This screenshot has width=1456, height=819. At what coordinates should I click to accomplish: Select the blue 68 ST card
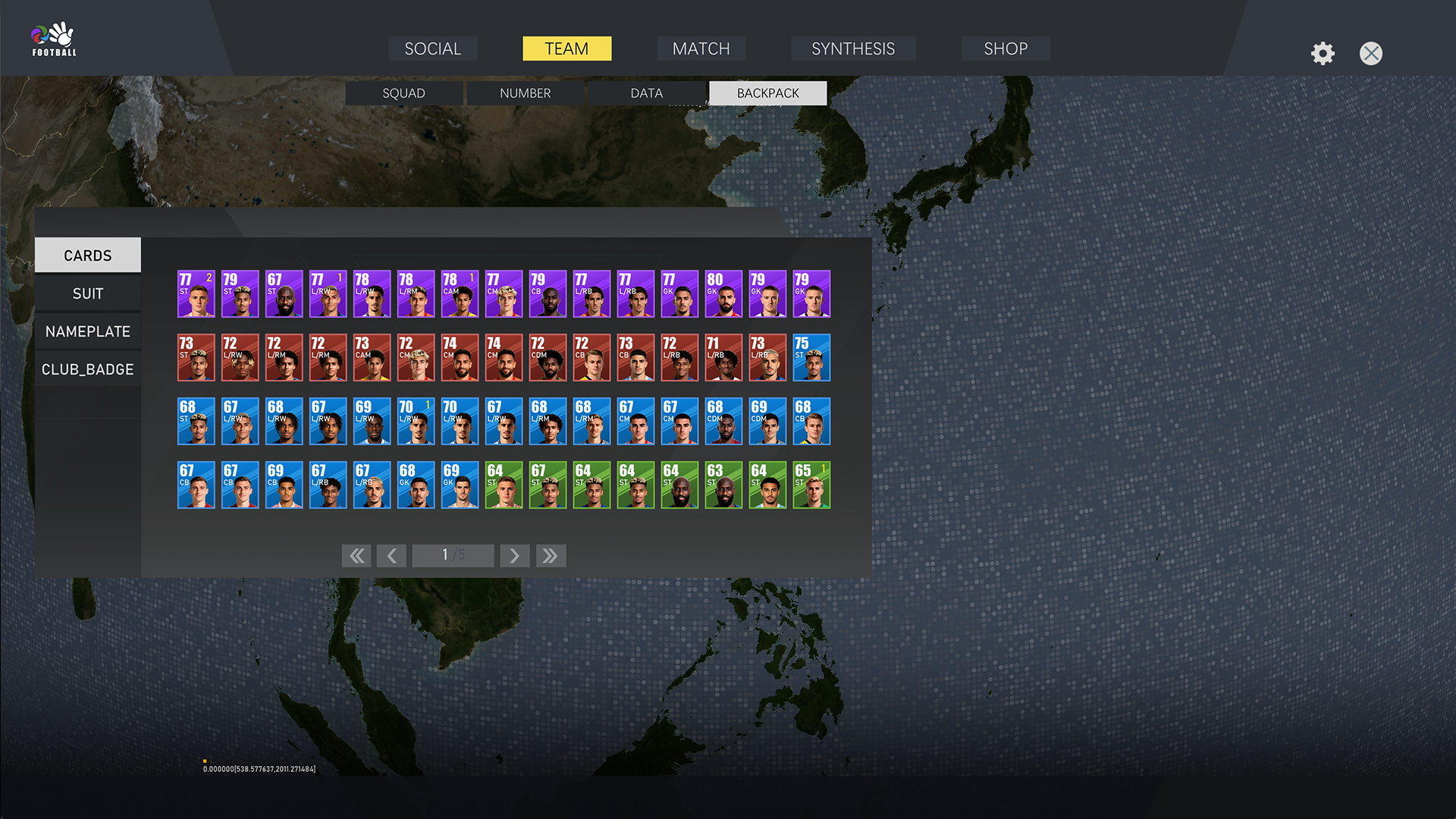[196, 421]
